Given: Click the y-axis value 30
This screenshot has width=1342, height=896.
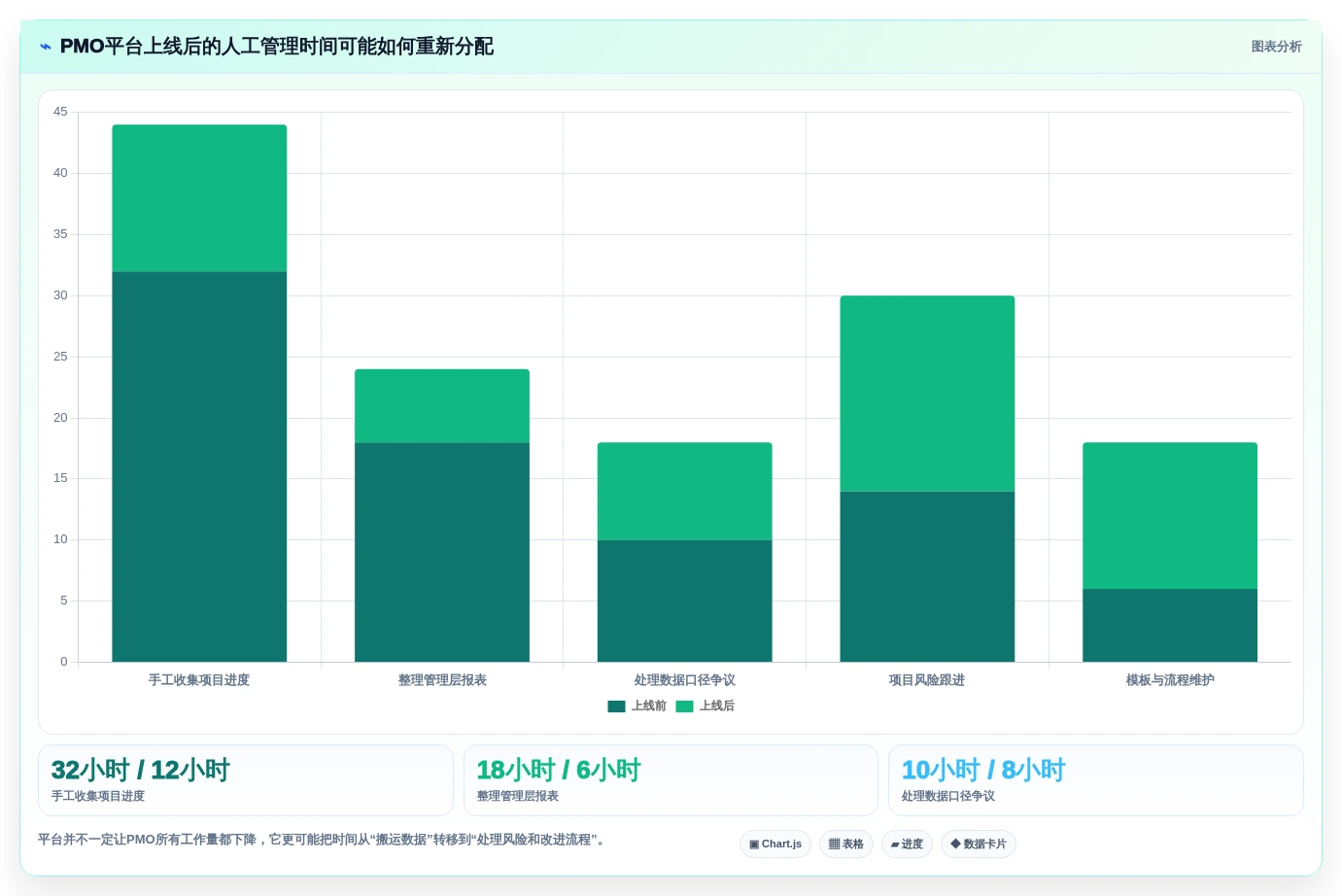Looking at the screenshot, I should click(60, 295).
